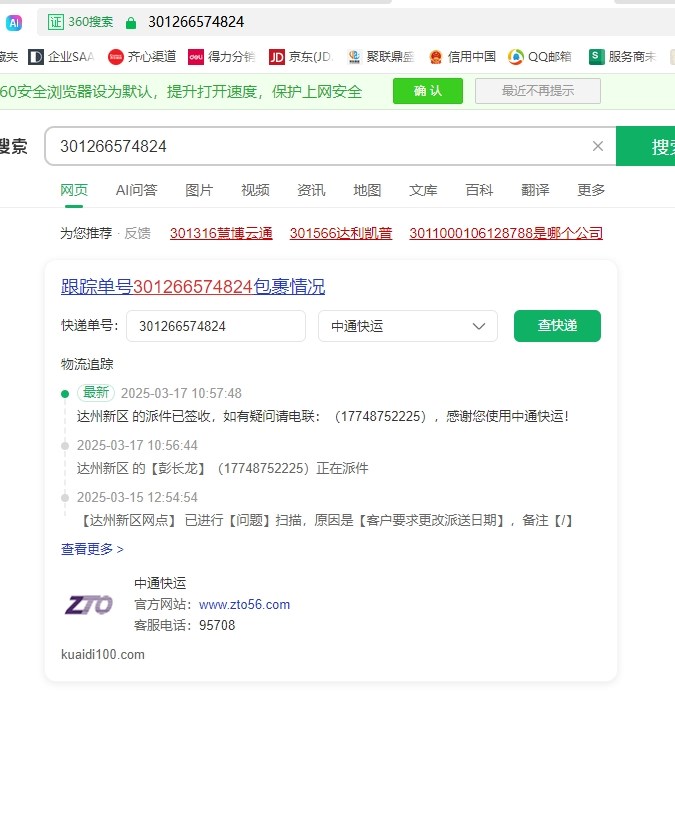The width and height of the screenshot is (675, 836).
Task: Click the green padlock security icon
Action: click(x=131, y=22)
